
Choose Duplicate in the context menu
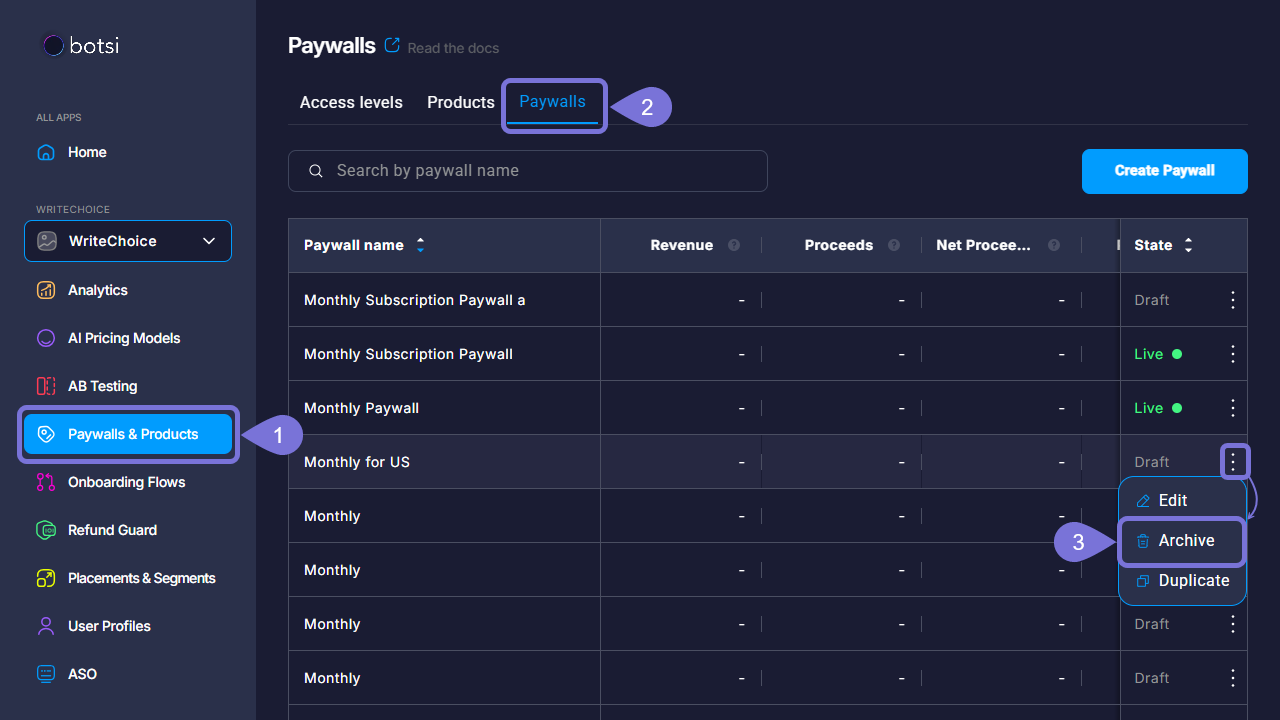coord(1192,580)
